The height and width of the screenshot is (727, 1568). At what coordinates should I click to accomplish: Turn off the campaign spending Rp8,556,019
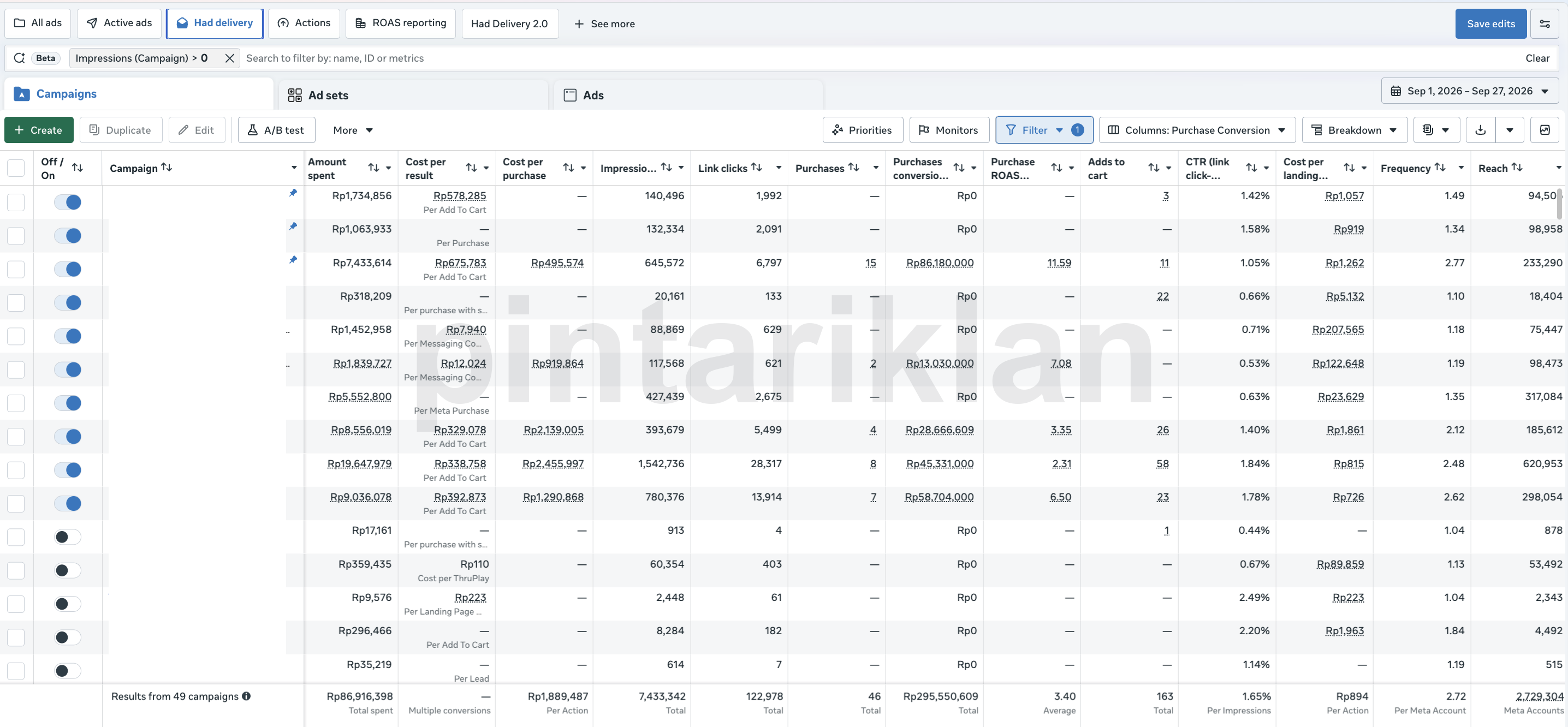68,436
